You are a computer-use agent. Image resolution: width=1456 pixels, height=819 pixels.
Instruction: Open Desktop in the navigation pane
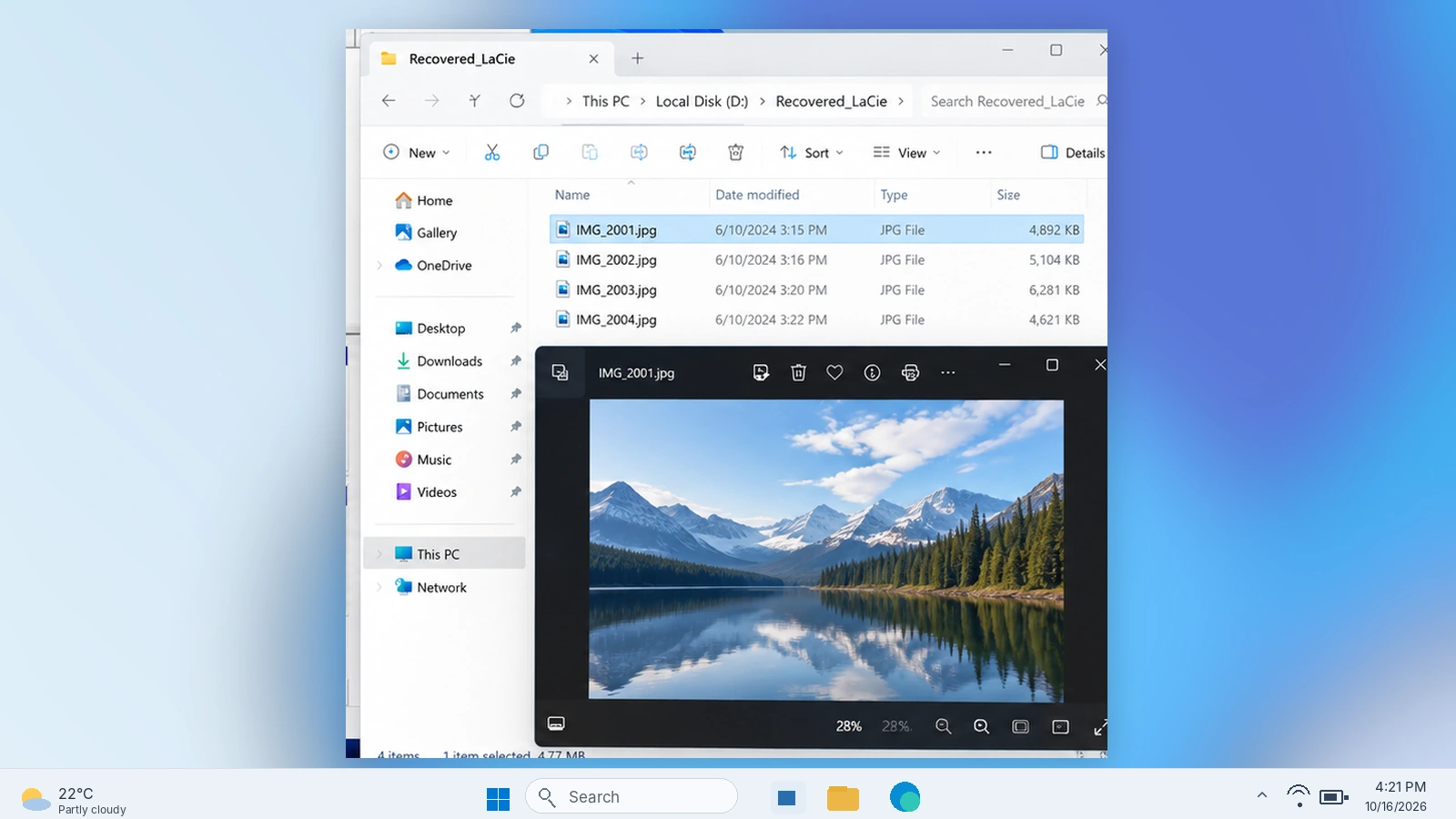coord(430,329)
